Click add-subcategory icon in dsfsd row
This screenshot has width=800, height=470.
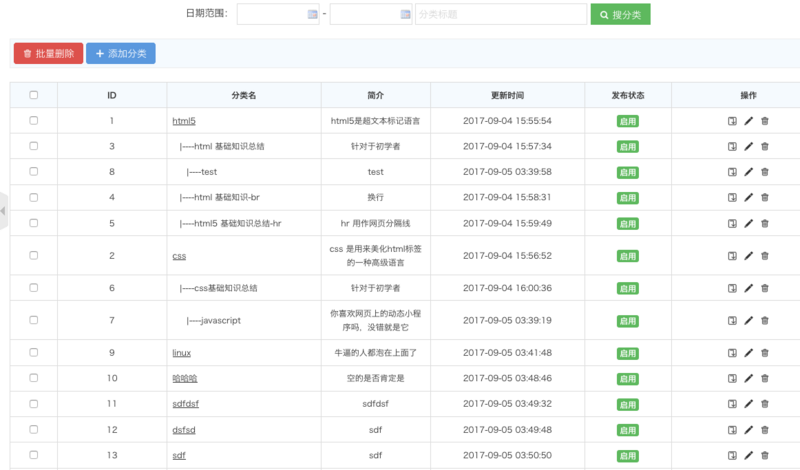[732, 430]
